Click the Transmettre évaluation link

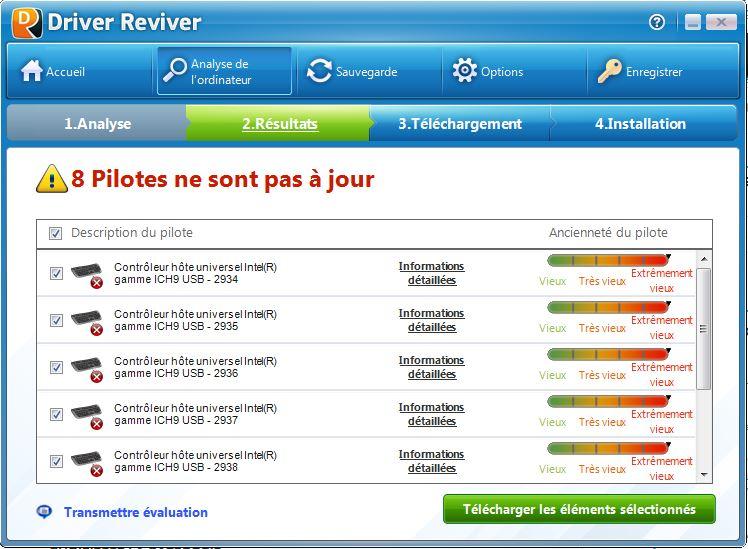pyautogui.click(x=136, y=512)
